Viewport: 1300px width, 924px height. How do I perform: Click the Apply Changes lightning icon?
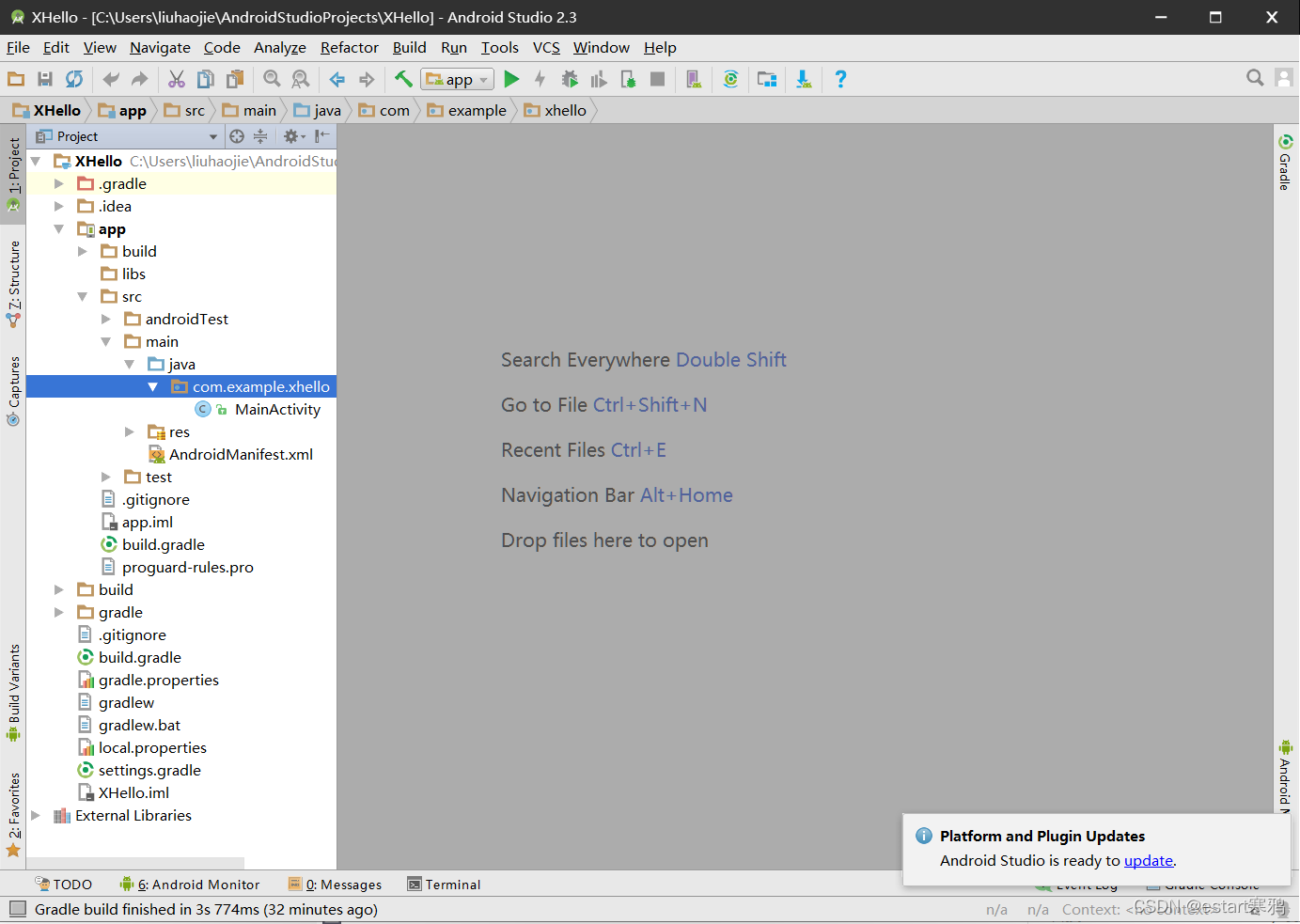pyautogui.click(x=540, y=79)
